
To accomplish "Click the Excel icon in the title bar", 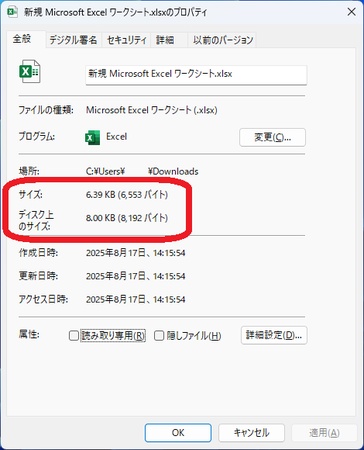I will pos(12,12).
